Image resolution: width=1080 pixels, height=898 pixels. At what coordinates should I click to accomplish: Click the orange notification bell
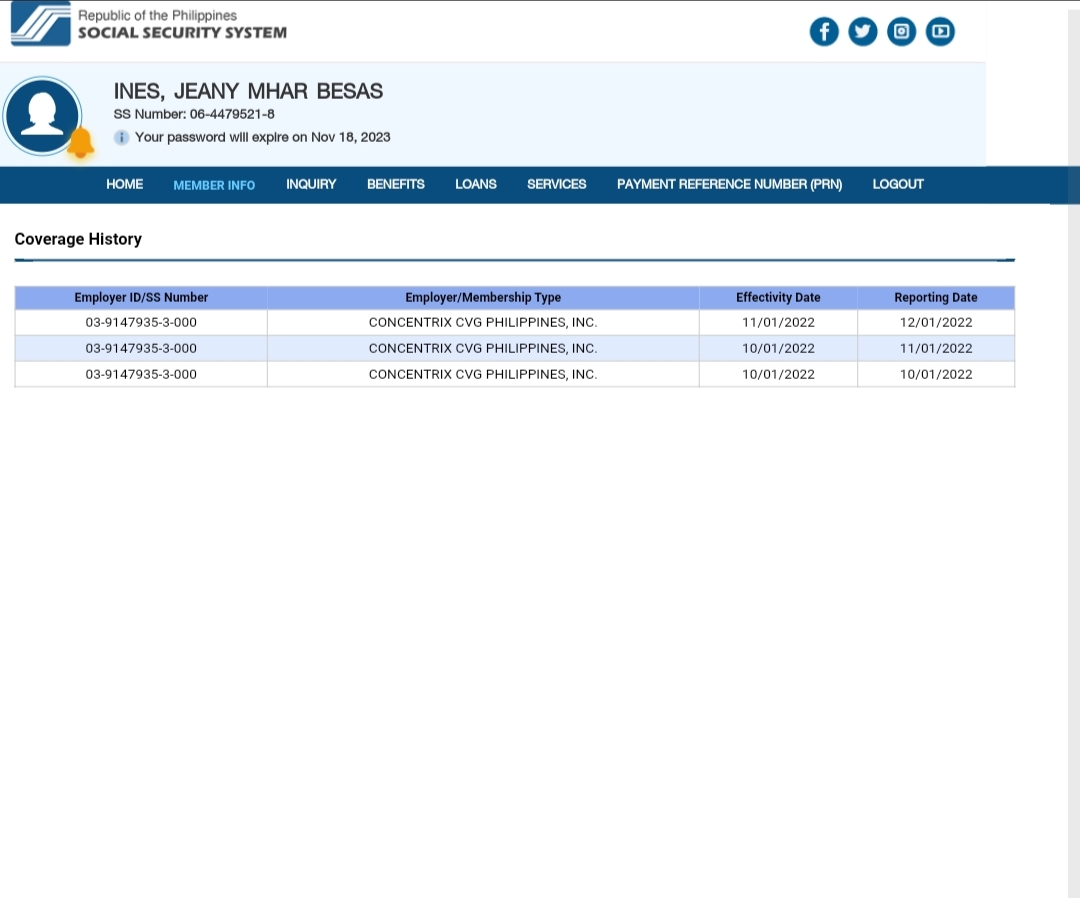(x=80, y=143)
